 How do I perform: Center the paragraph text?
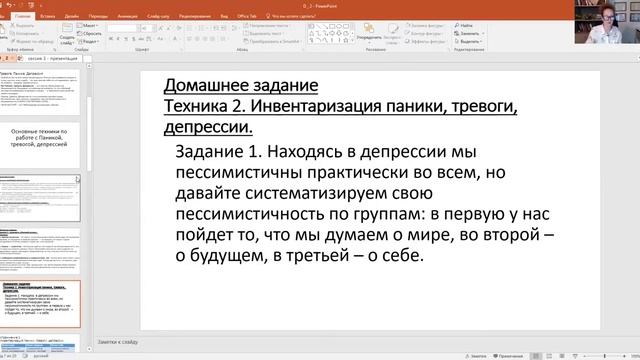coord(197,39)
